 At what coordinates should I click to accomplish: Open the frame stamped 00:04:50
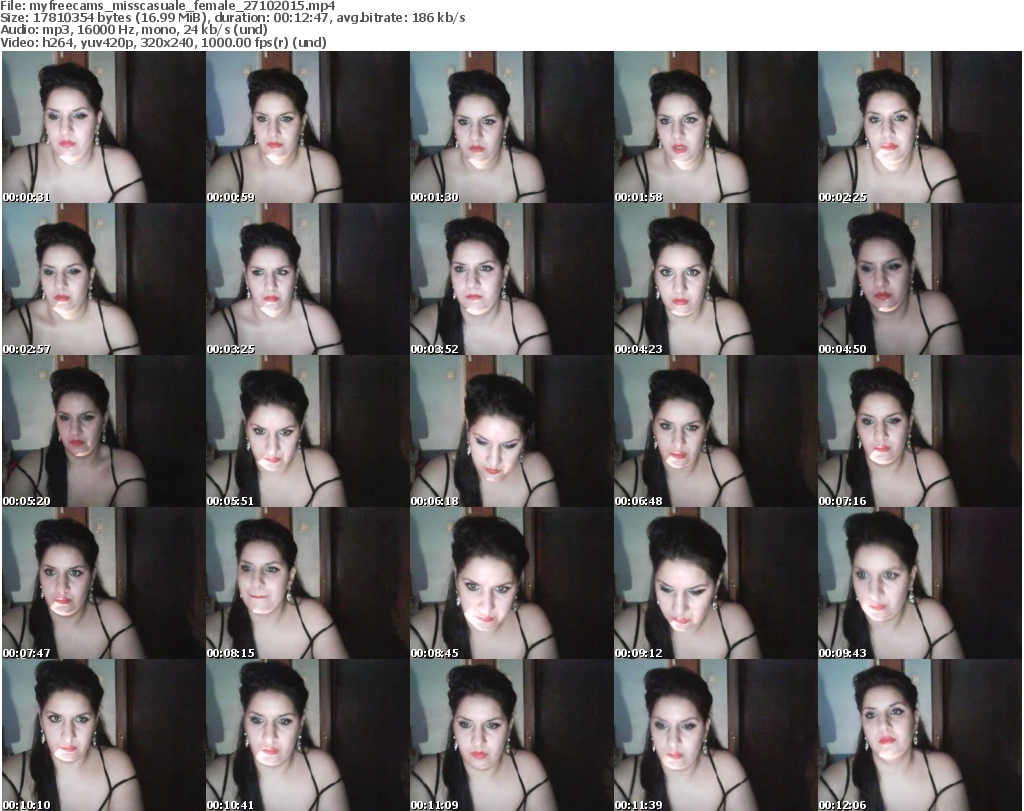click(920, 279)
